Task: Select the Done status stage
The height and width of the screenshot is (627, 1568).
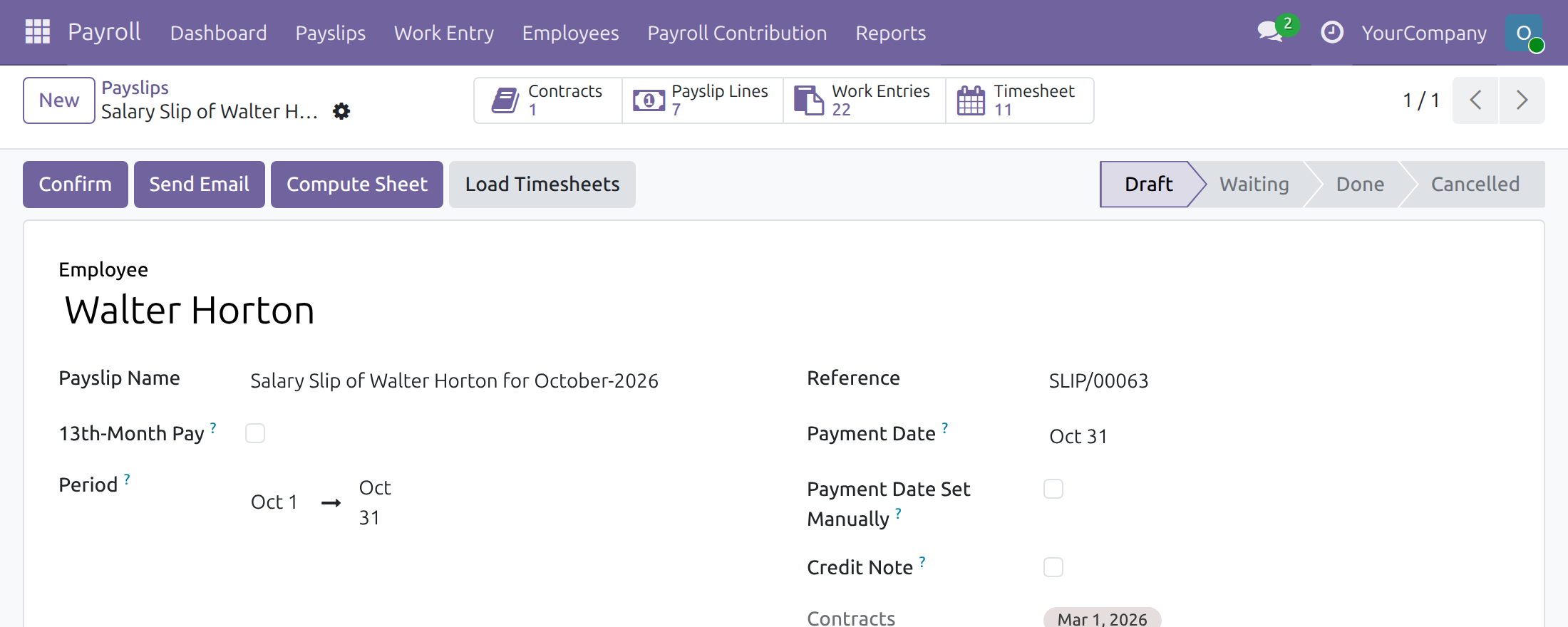Action: pyautogui.click(x=1360, y=185)
